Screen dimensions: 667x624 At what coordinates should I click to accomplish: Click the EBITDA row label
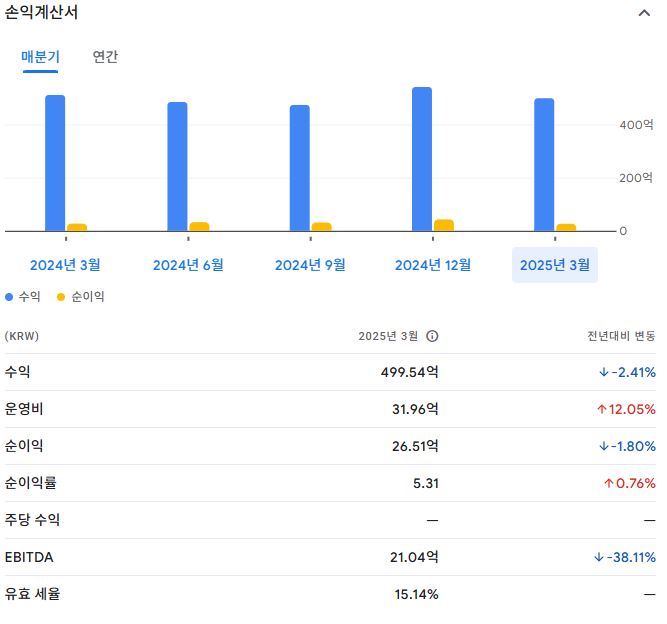click(x=29, y=557)
